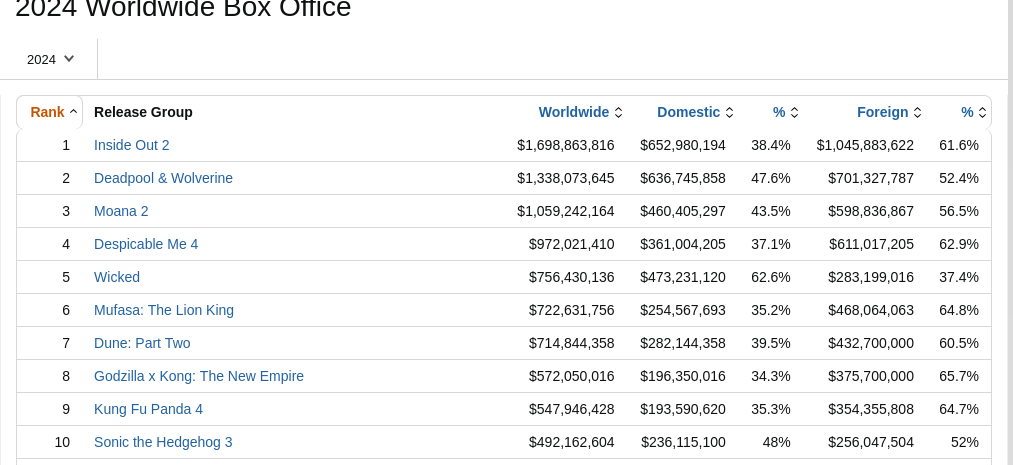1013x465 pixels.
Task: Sort by Foreign gross column
Action: (889, 112)
